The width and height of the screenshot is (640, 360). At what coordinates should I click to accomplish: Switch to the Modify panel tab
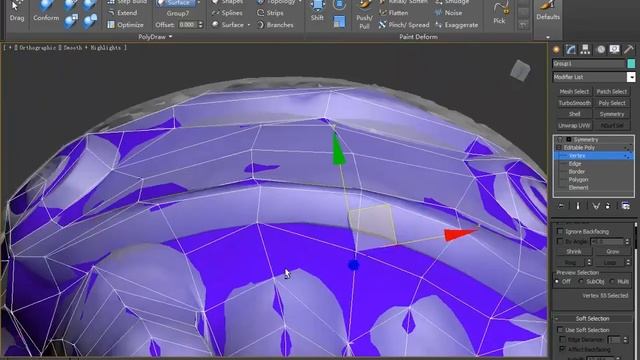(571, 50)
